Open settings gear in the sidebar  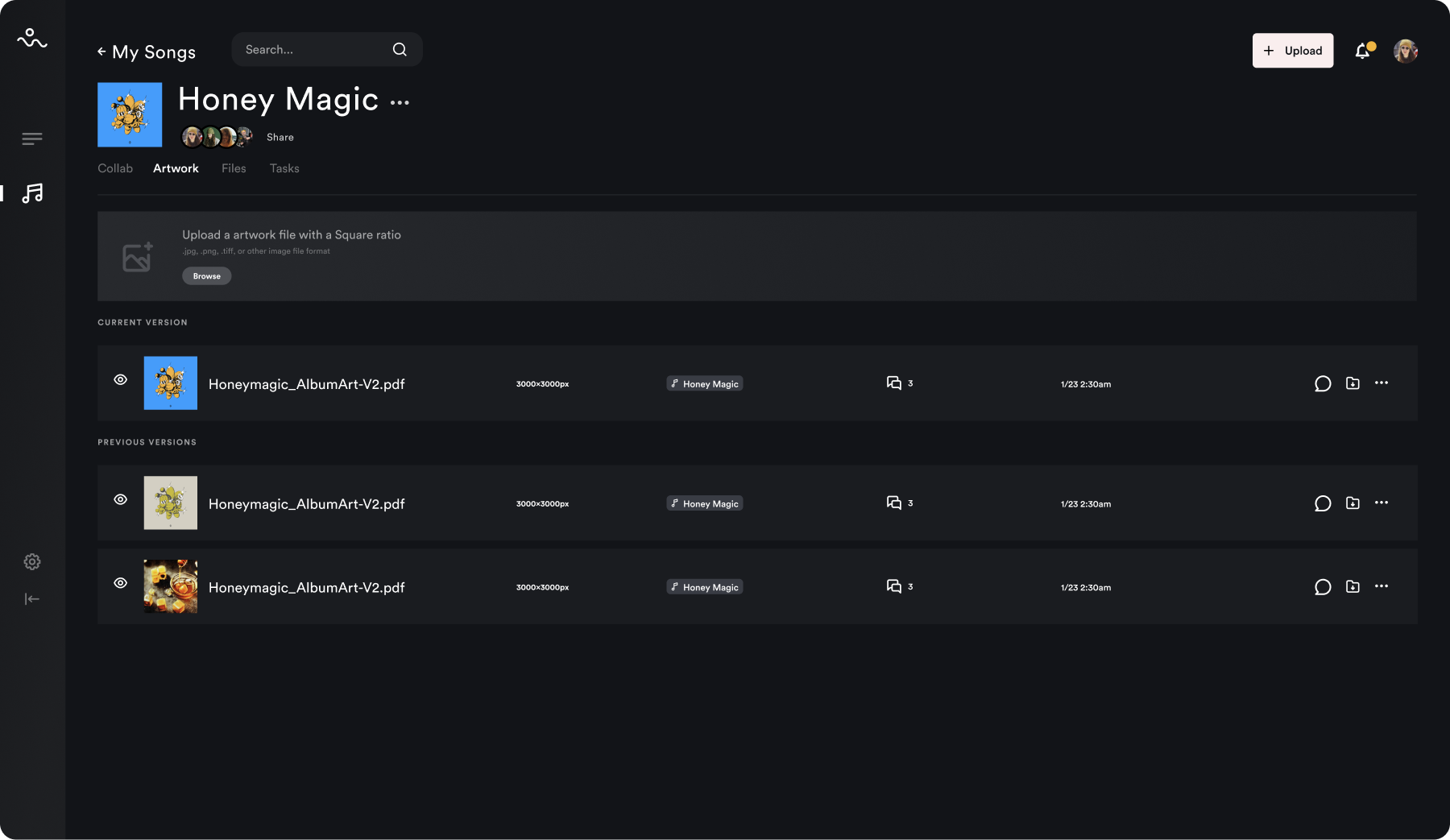click(x=32, y=561)
